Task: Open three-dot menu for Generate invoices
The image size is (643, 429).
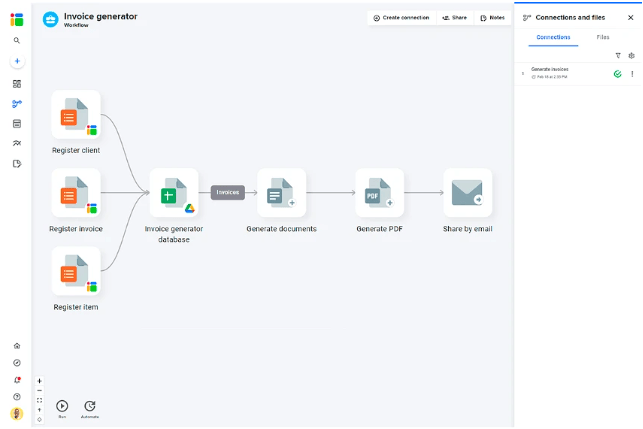Action: [x=632, y=73]
